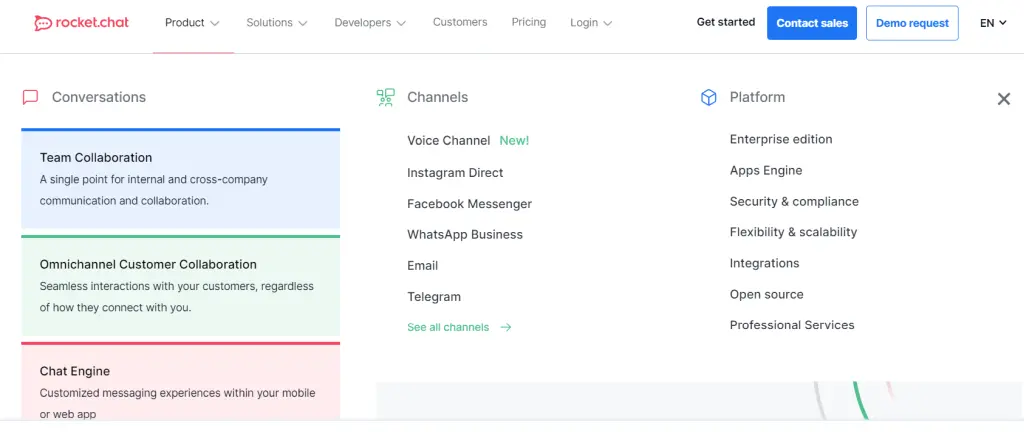Go to Security & compliance

point(793,201)
